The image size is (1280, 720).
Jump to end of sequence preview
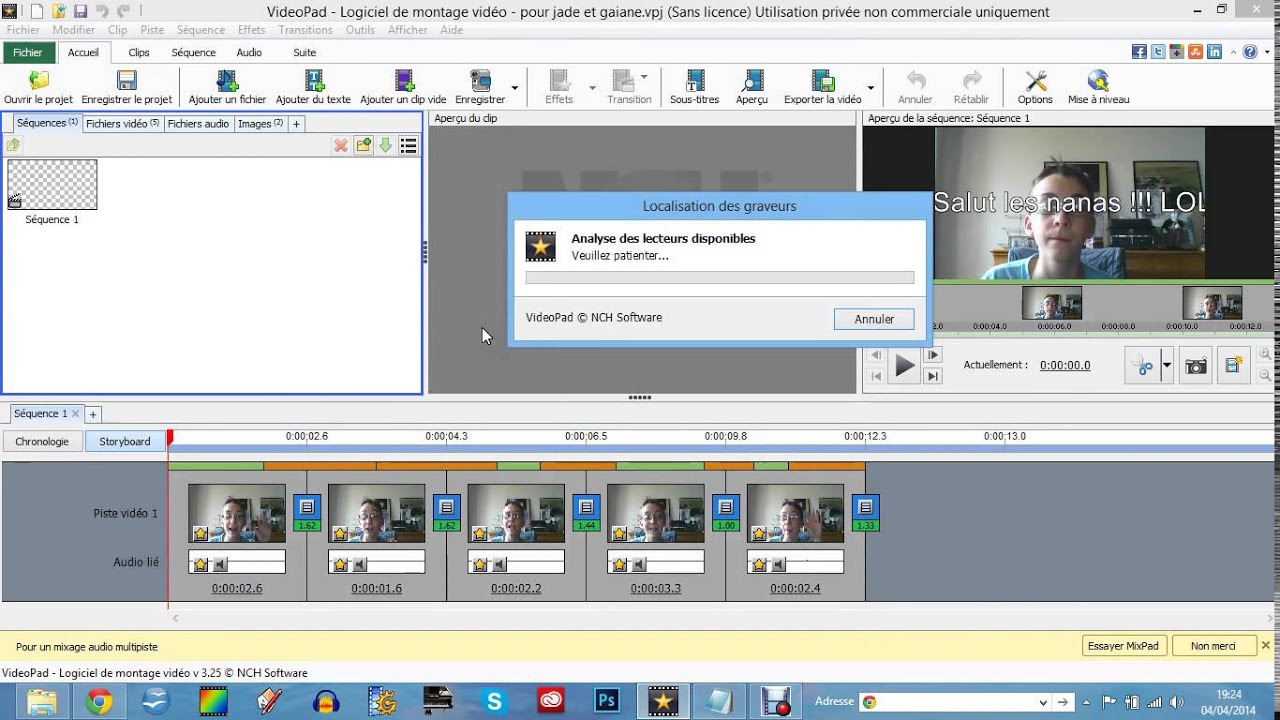pyautogui.click(x=933, y=376)
